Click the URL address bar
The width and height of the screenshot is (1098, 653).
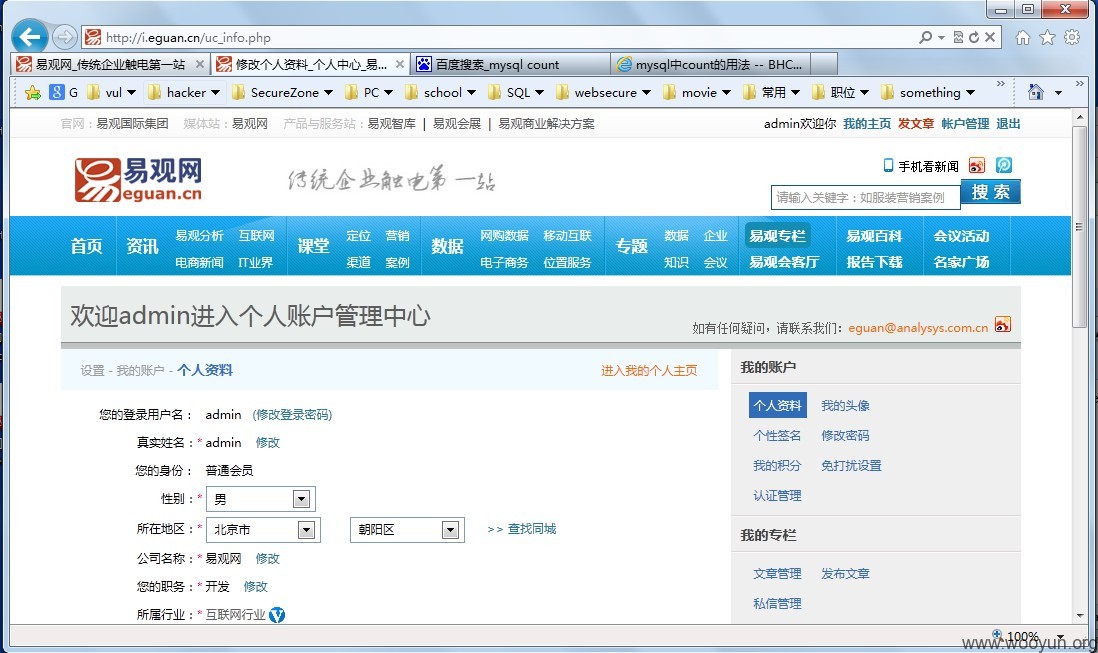click(497, 37)
